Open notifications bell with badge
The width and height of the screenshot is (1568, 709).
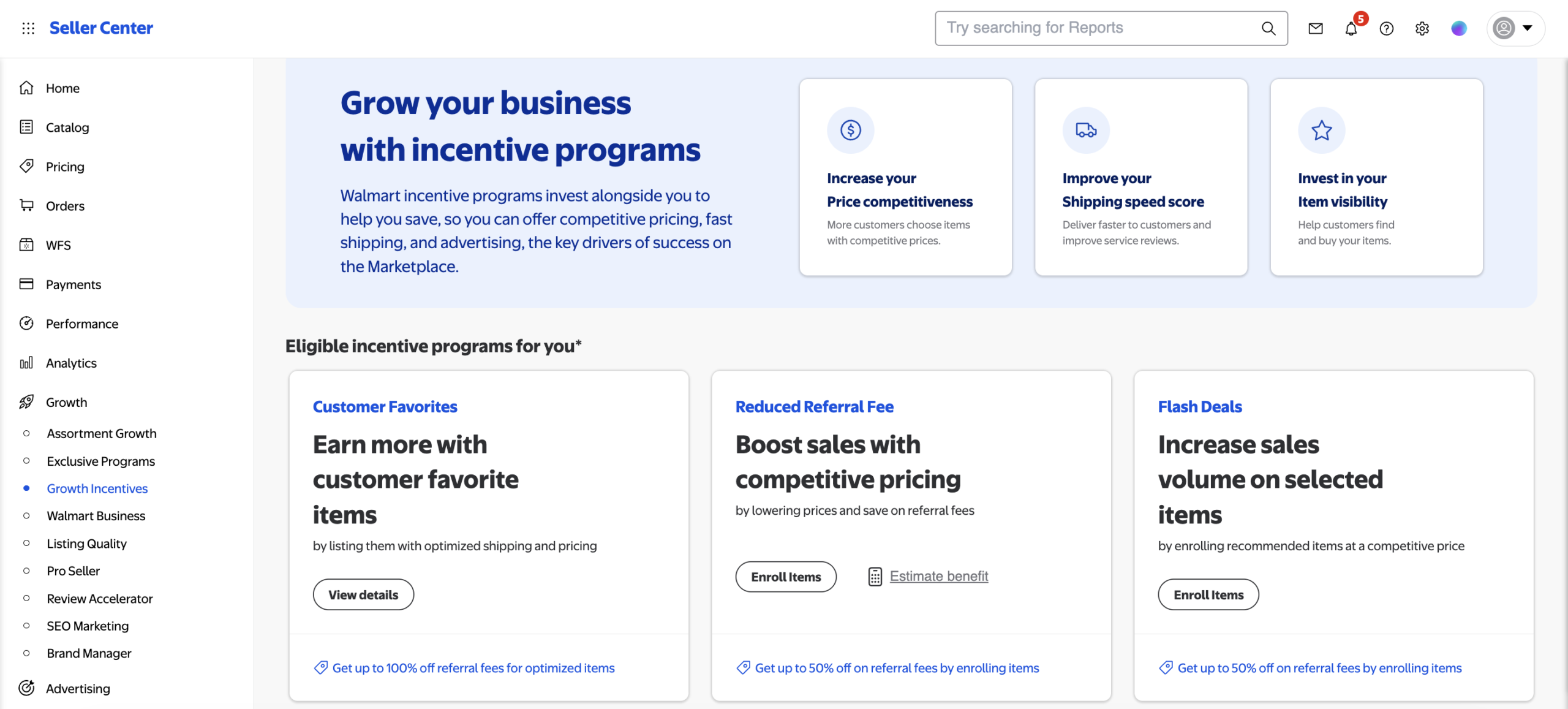pos(1352,28)
